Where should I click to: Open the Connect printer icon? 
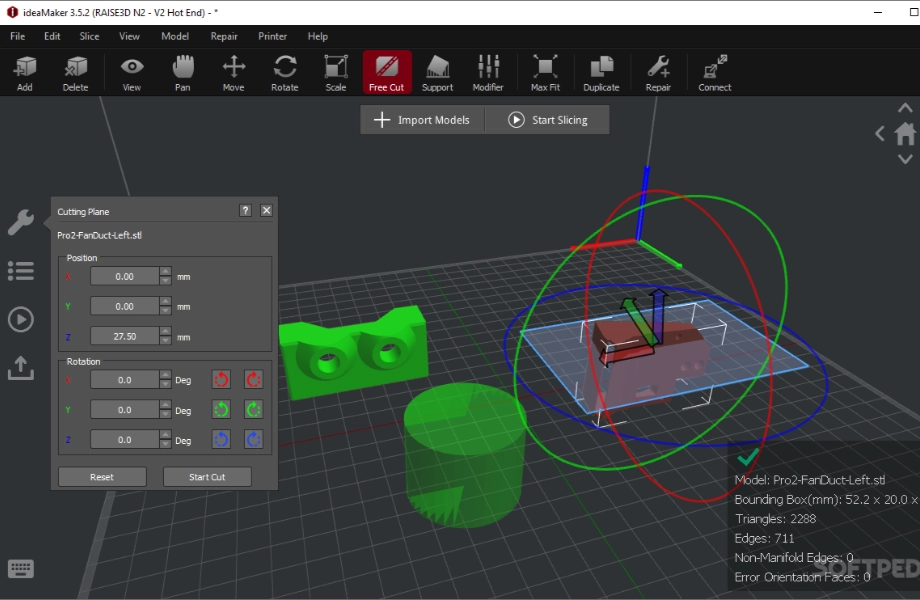point(714,72)
